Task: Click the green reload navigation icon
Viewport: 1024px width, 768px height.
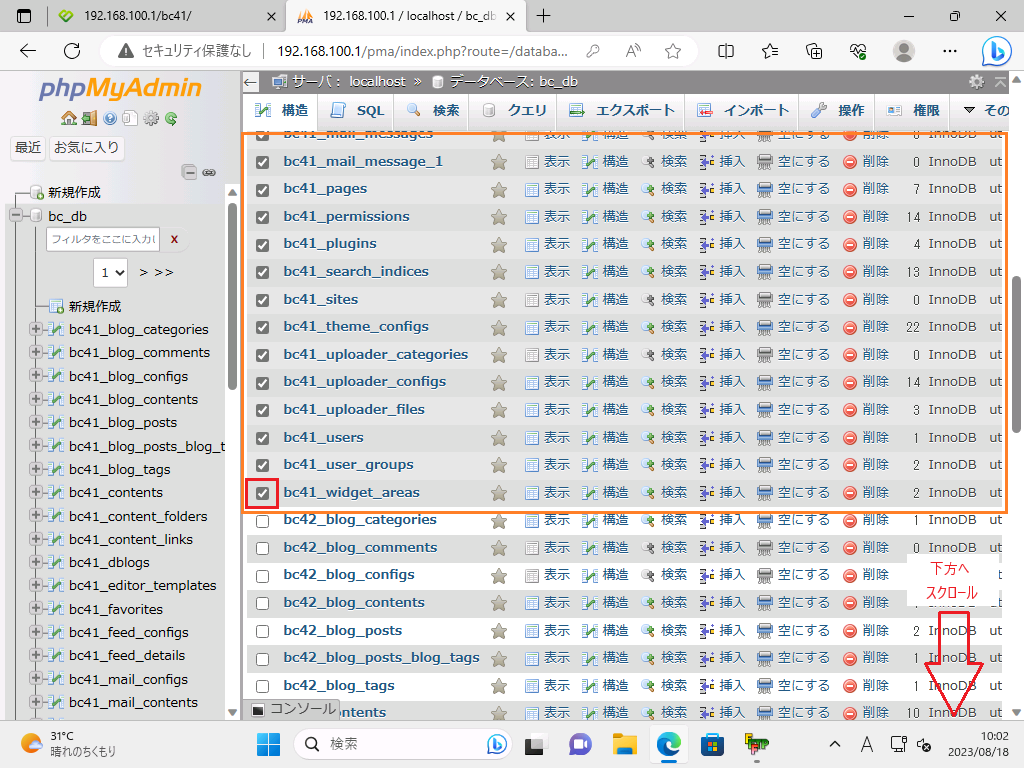Action: pos(171,118)
